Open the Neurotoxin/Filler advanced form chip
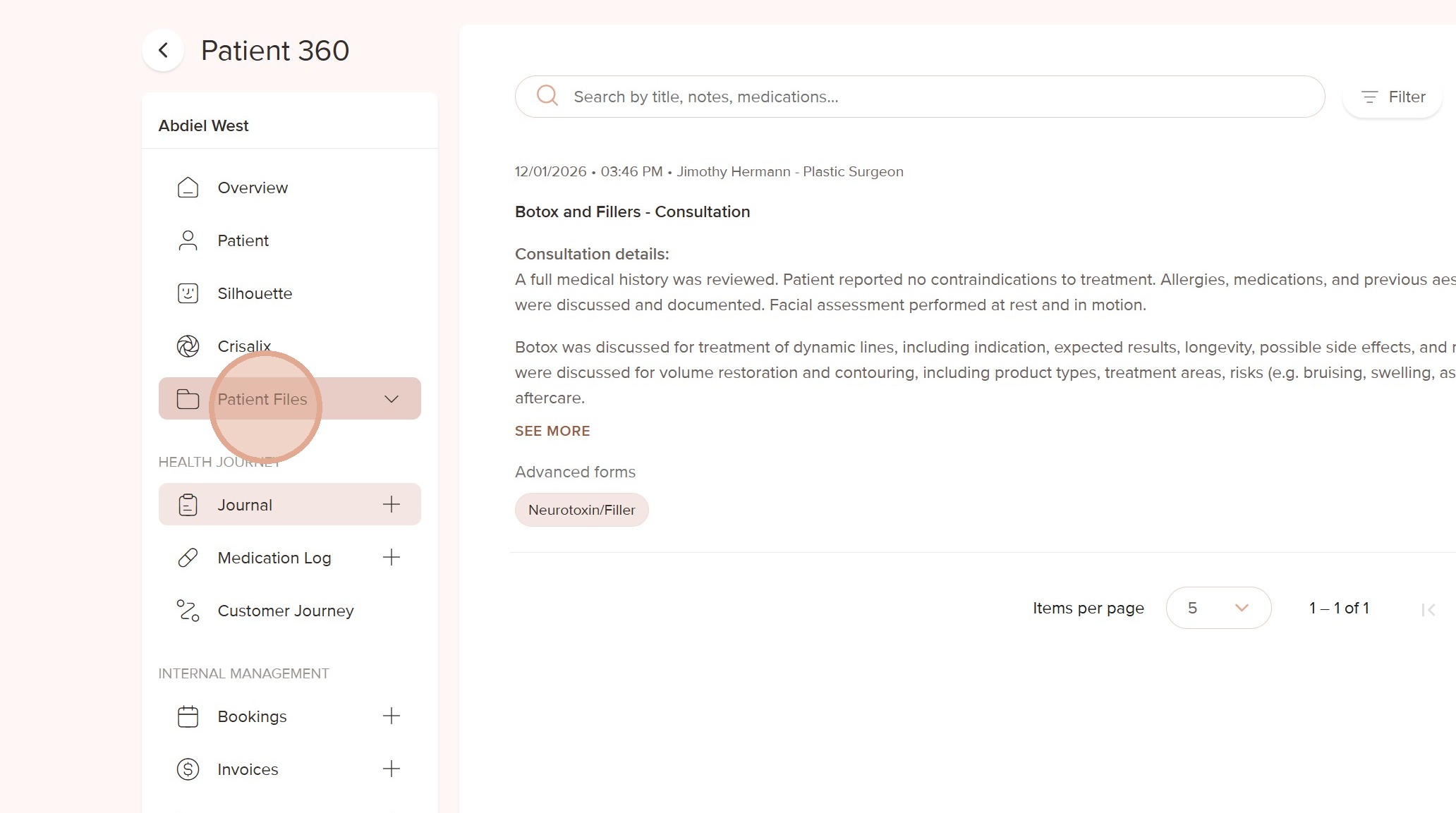This screenshot has height=813, width=1456. coord(581,510)
